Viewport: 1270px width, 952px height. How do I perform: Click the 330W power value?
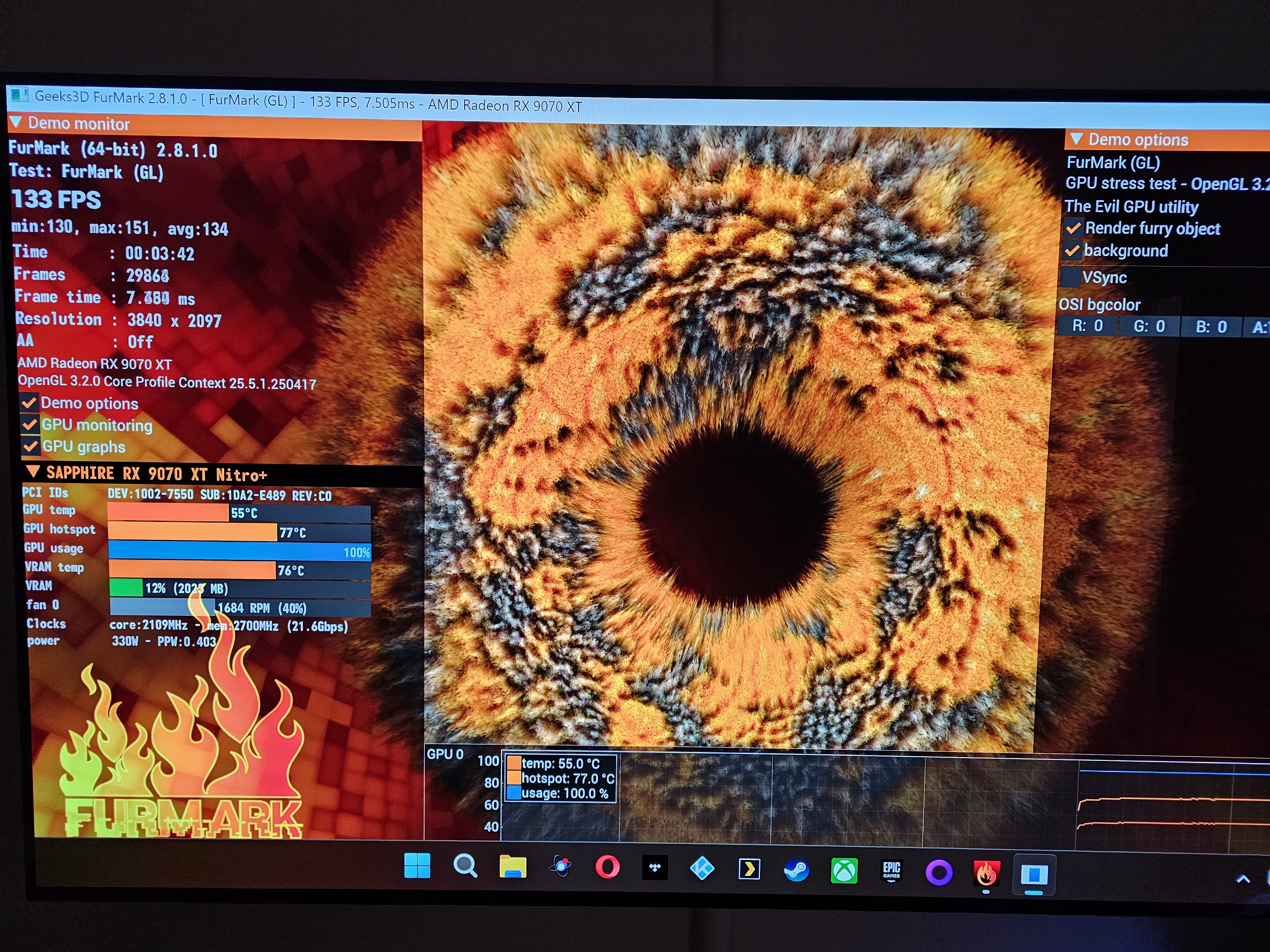(x=125, y=640)
